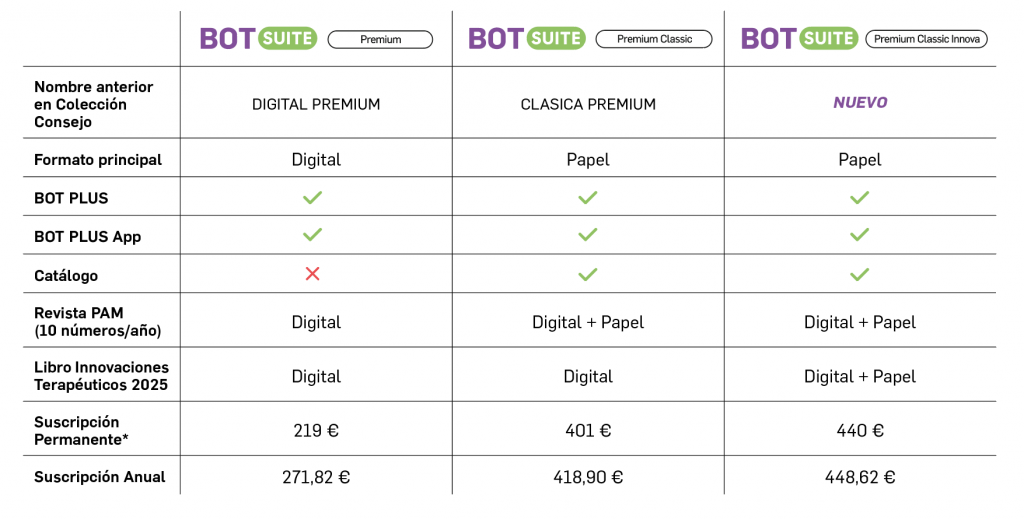Click the purple NUEVO label
1024x520 pixels.
click(860, 103)
